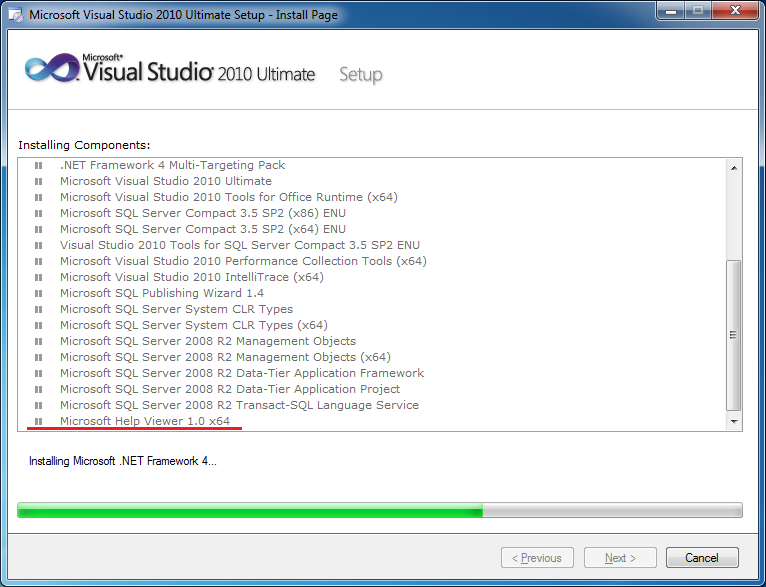This screenshot has height=587, width=766.
Task: Click pending icon beside Performance Collection Tools (x64)
Action: [39, 261]
